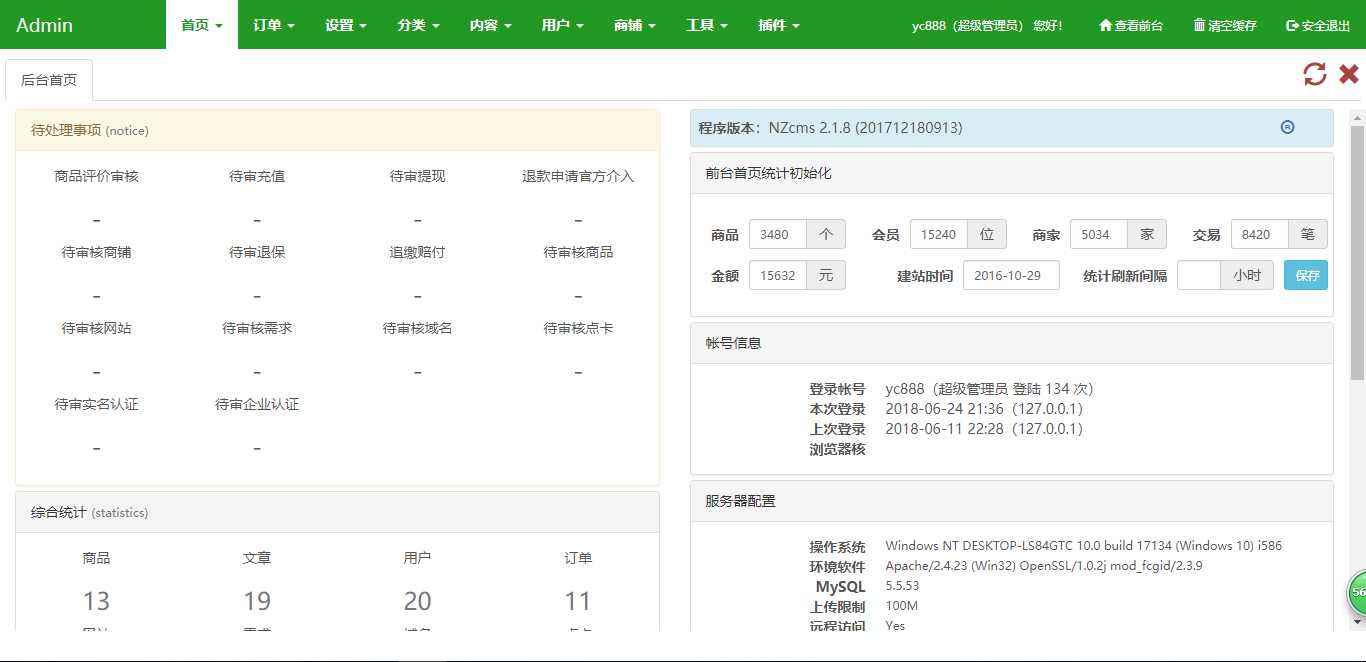
Task: Click the MySQL version 5.5.53
Action: (902, 586)
